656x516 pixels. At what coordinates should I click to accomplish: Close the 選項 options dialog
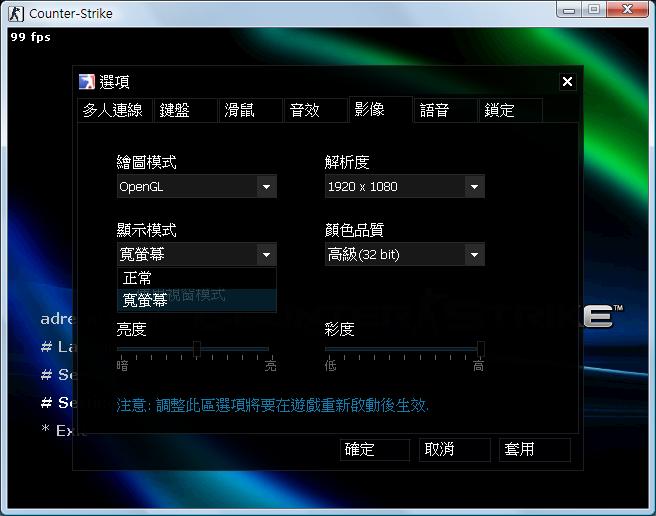click(x=567, y=82)
